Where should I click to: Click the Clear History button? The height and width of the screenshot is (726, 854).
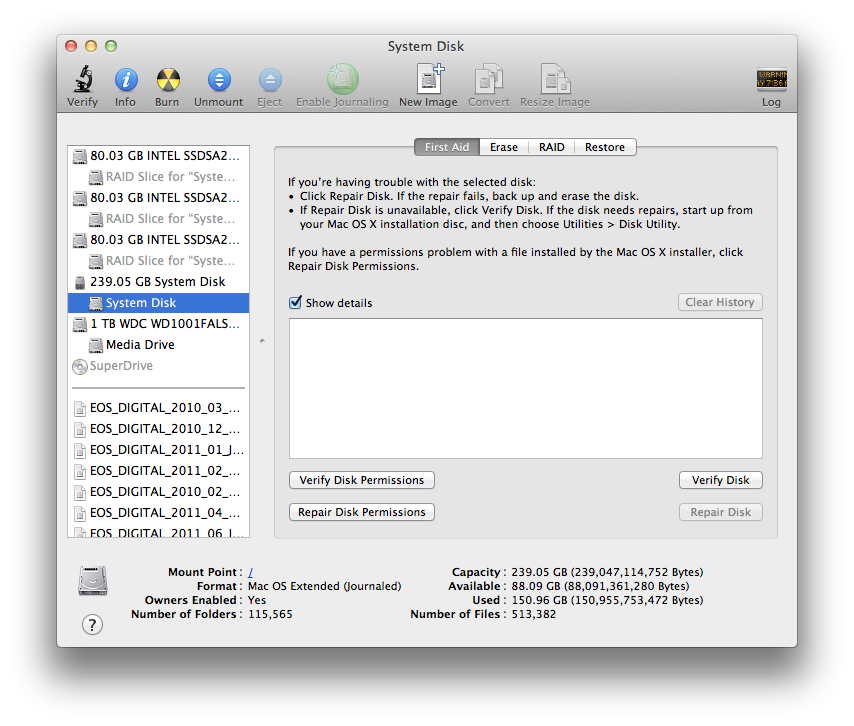[720, 302]
